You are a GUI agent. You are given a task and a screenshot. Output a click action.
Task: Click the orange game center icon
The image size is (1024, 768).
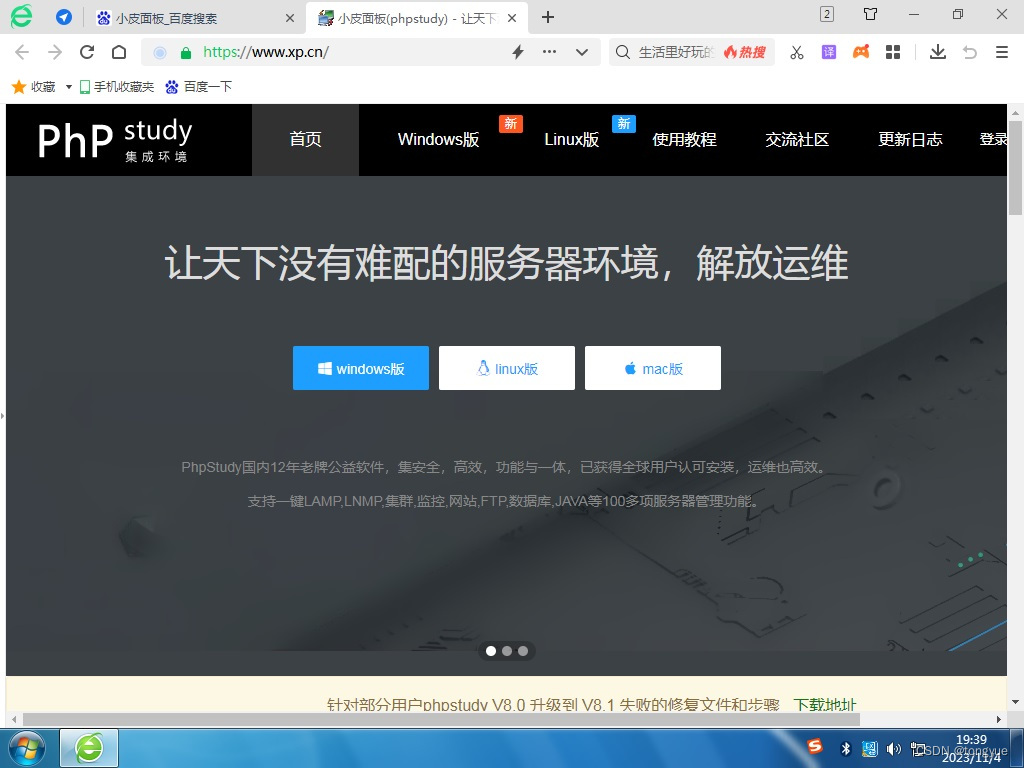[862, 52]
